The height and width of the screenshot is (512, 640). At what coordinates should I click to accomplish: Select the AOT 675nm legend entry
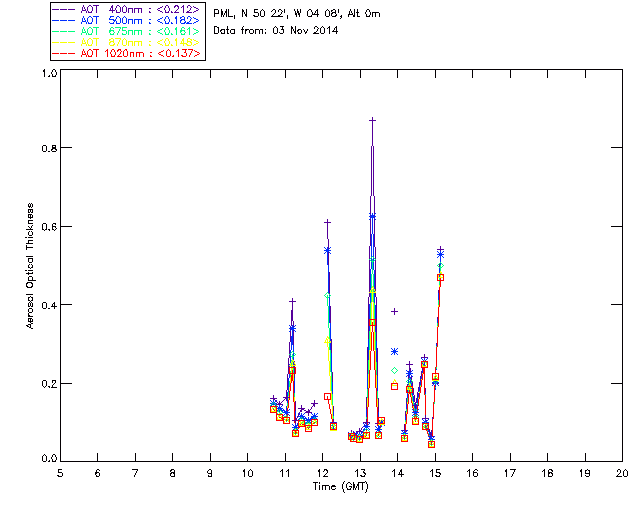(x=127, y=31)
